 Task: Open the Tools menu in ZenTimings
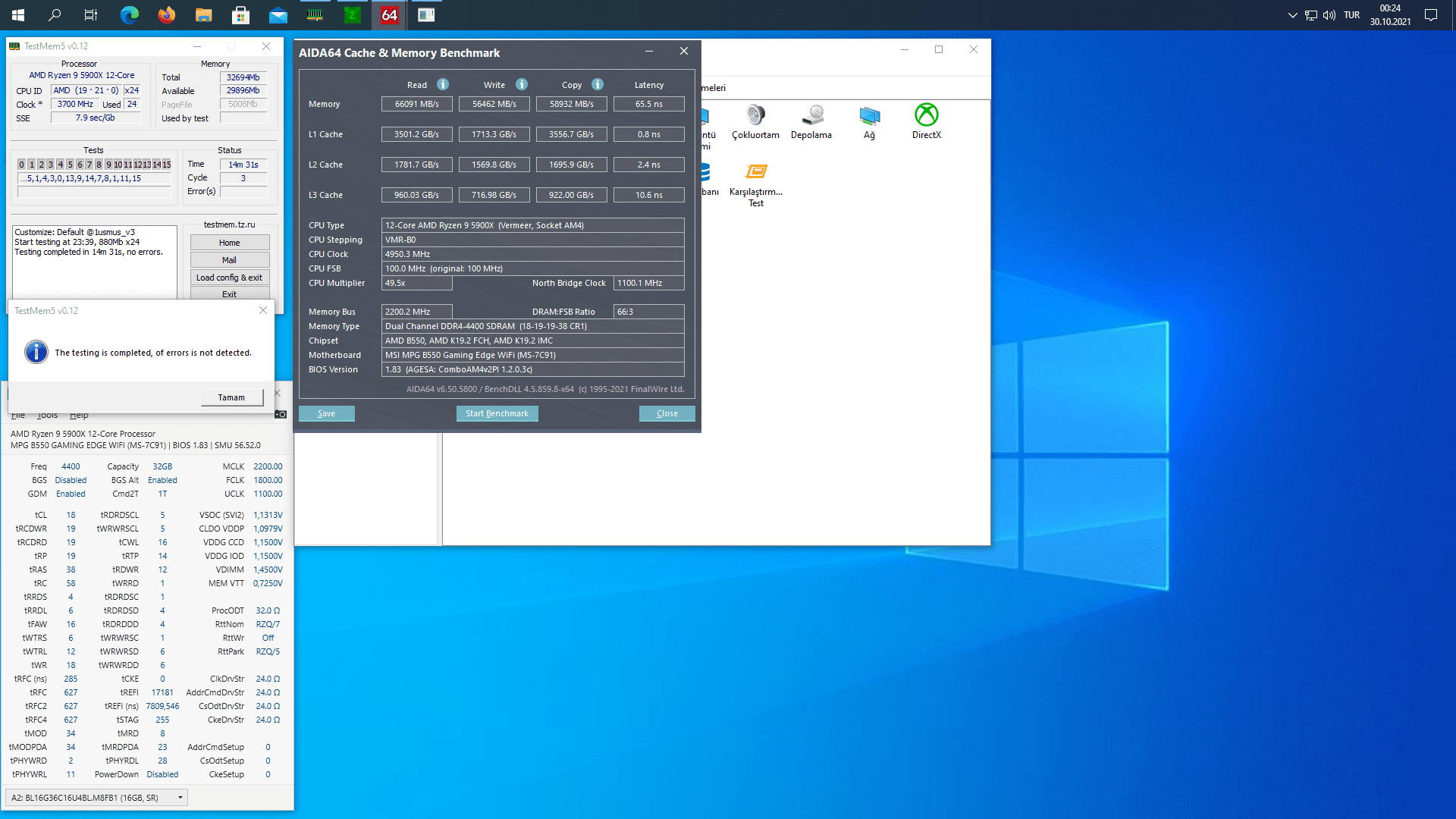coord(47,416)
